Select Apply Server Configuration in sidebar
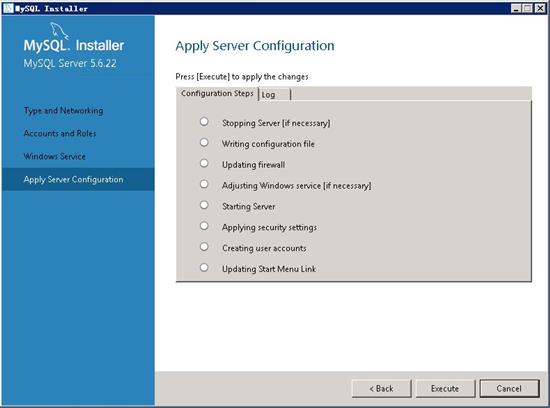 (73, 180)
